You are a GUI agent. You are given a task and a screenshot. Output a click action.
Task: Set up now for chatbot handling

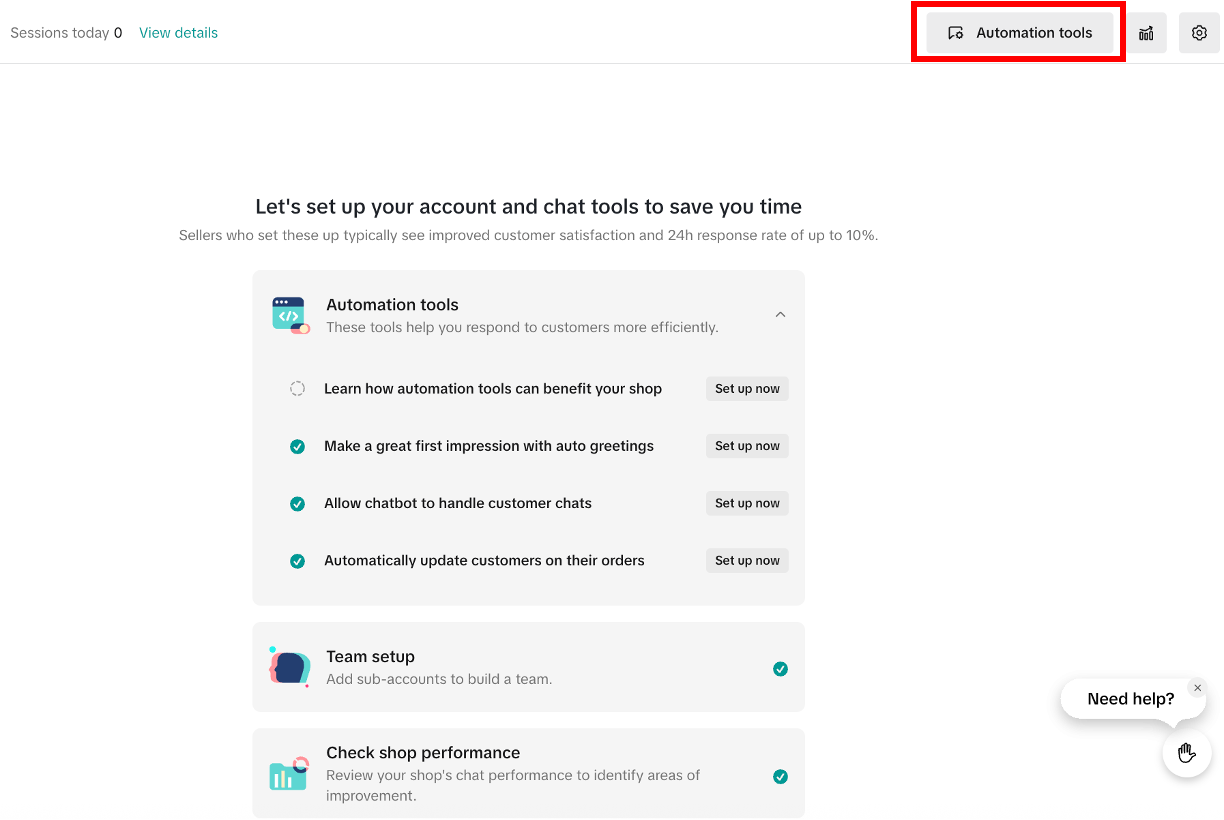[x=747, y=503]
